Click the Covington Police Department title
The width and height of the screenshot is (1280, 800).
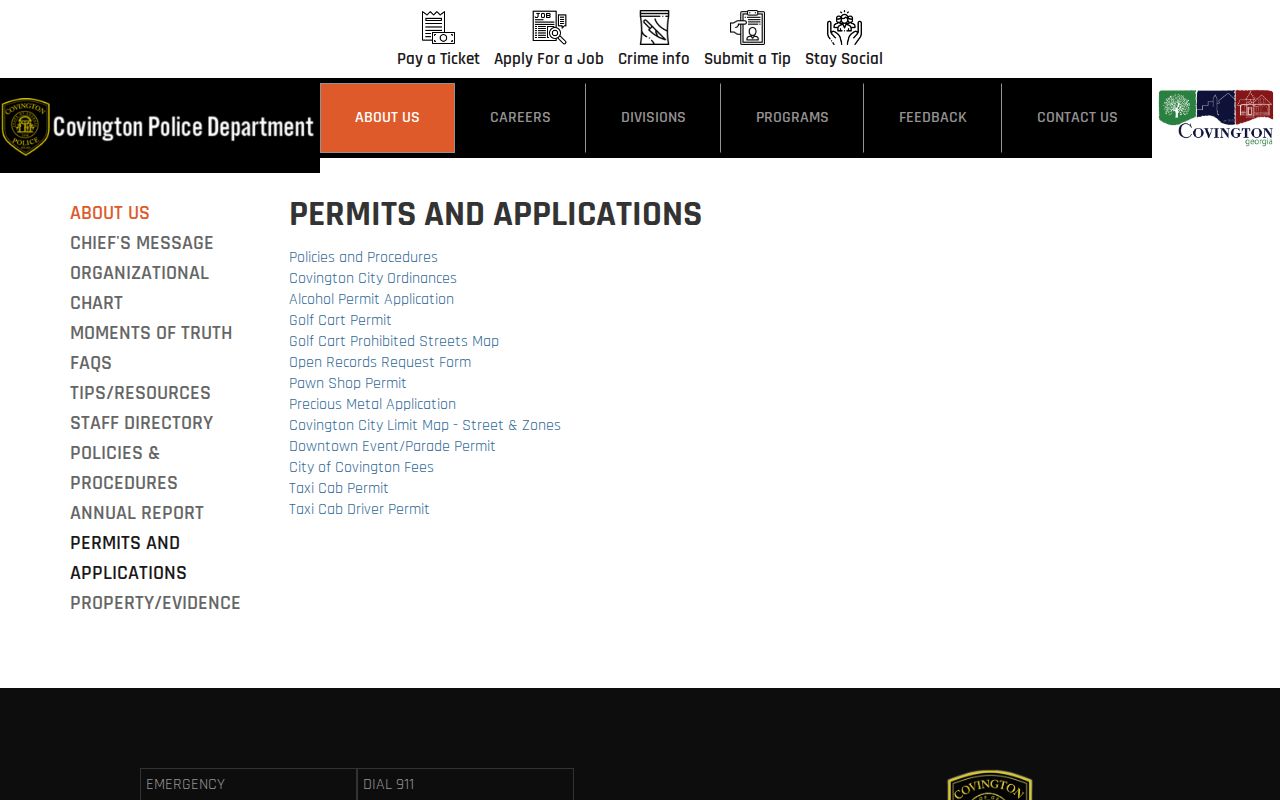[183, 127]
